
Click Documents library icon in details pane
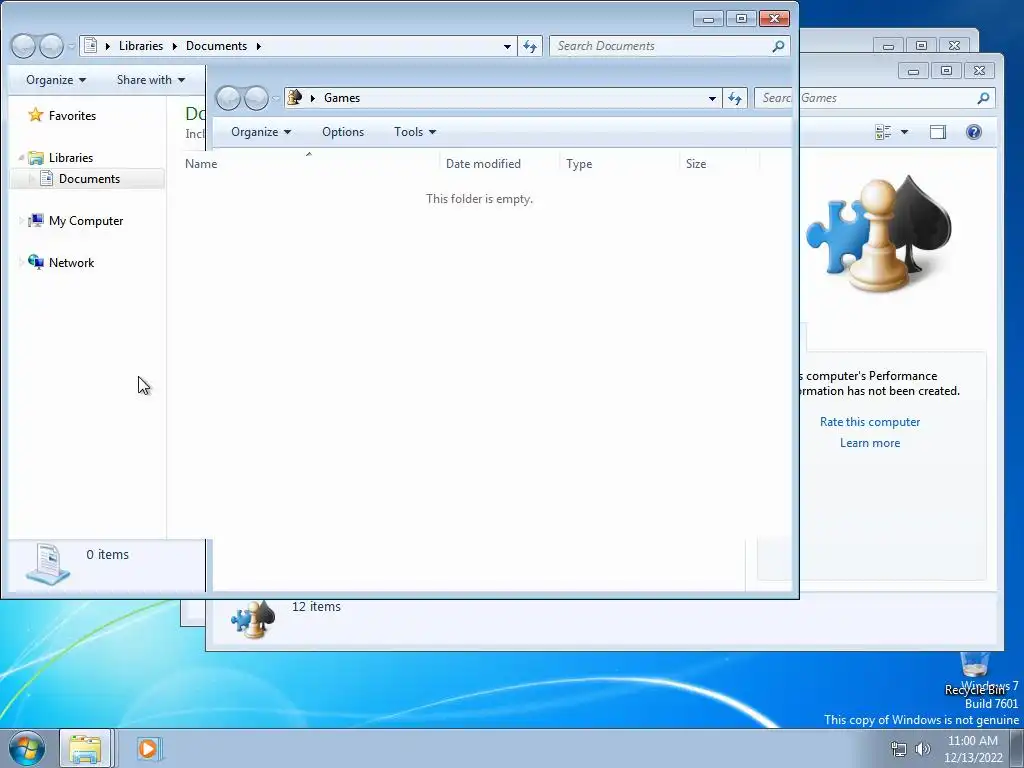pyautogui.click(x=48, y=564)
